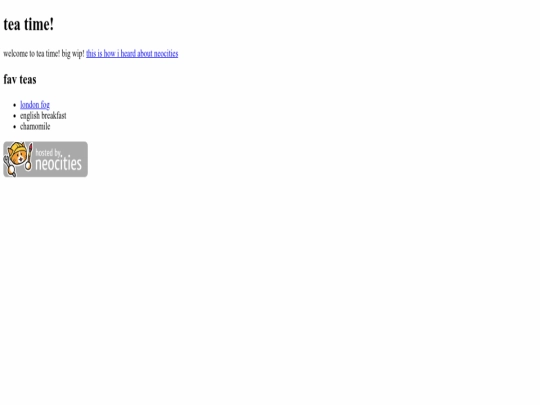The height and width of the screenshot is (405, 540).
Task: Click the 'hosted by' text in the badge
Action: pyautogui.click(x=48, y=152)
